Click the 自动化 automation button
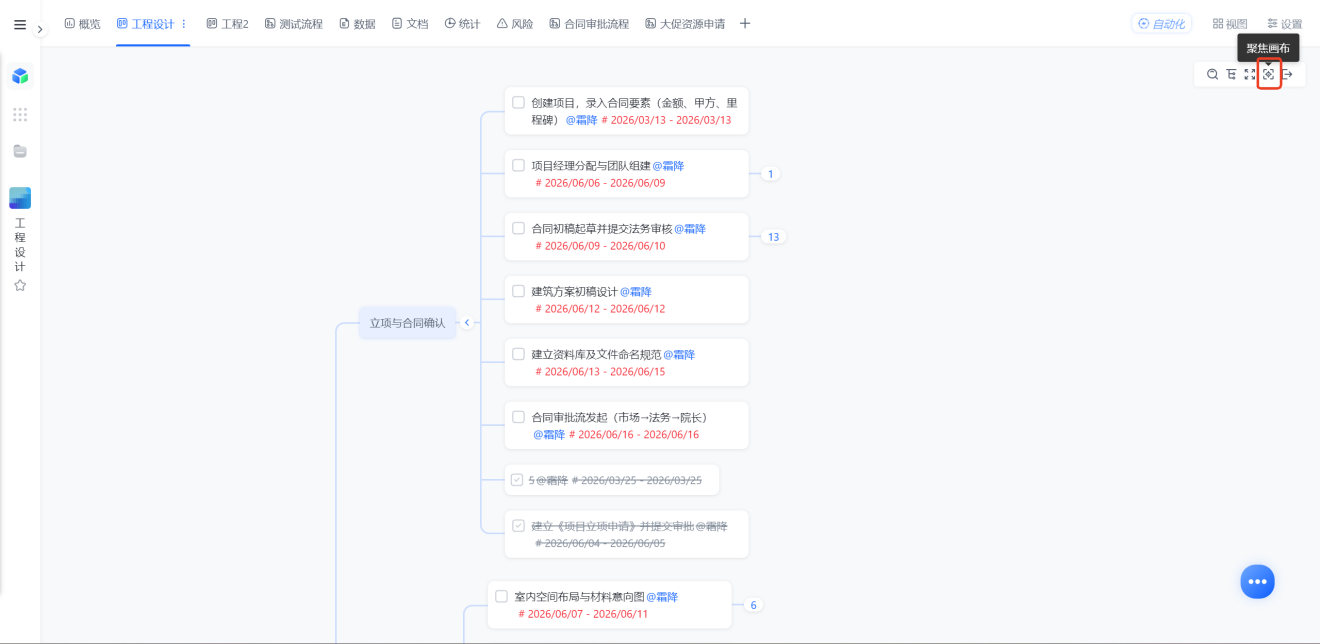 click(1161, 24)
